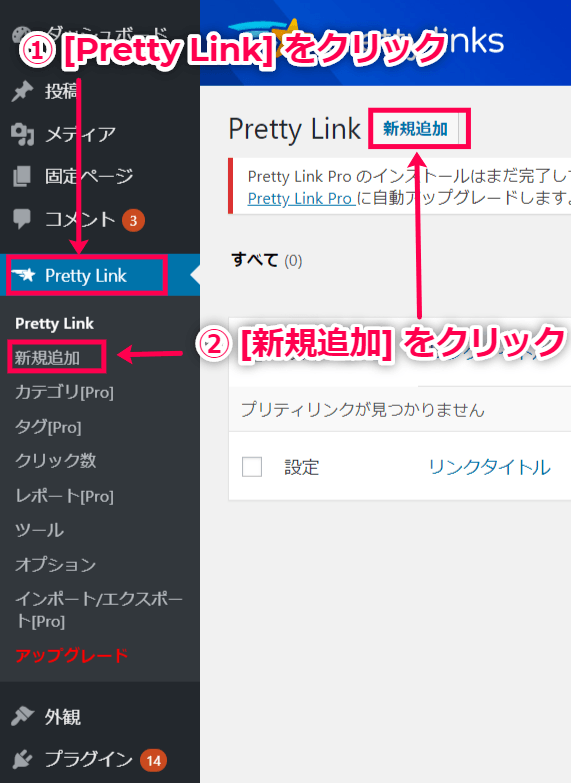Click the メディア media icon
Image resolution: width=571 pixels, height=783 pixels.
pyautogui.click(x=22, y=134)
